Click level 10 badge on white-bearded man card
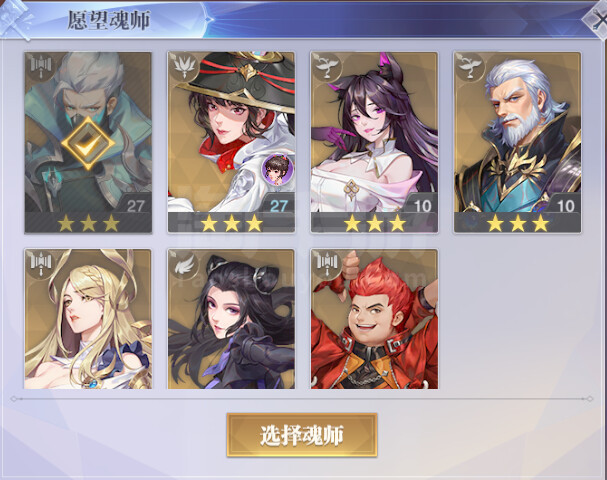 click(x=565, y=205)
